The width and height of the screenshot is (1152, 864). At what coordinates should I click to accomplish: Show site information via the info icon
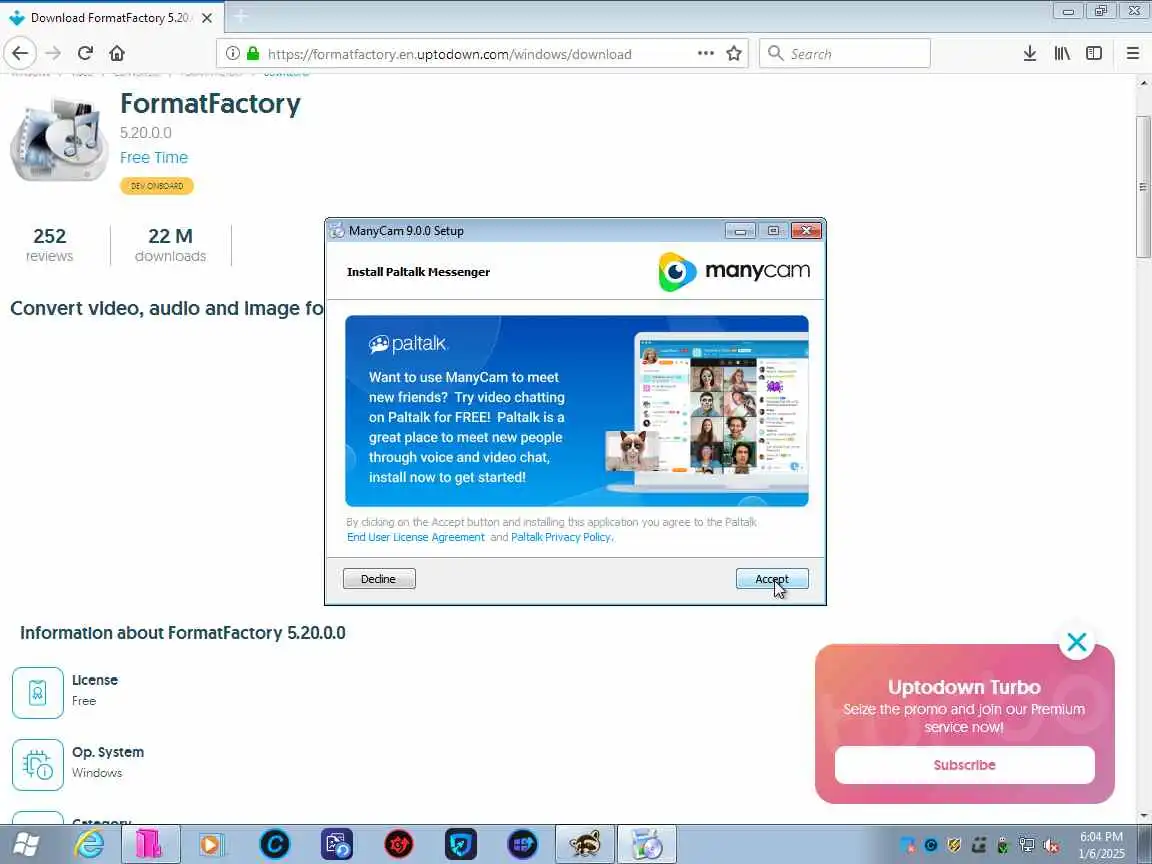[232, 53]
